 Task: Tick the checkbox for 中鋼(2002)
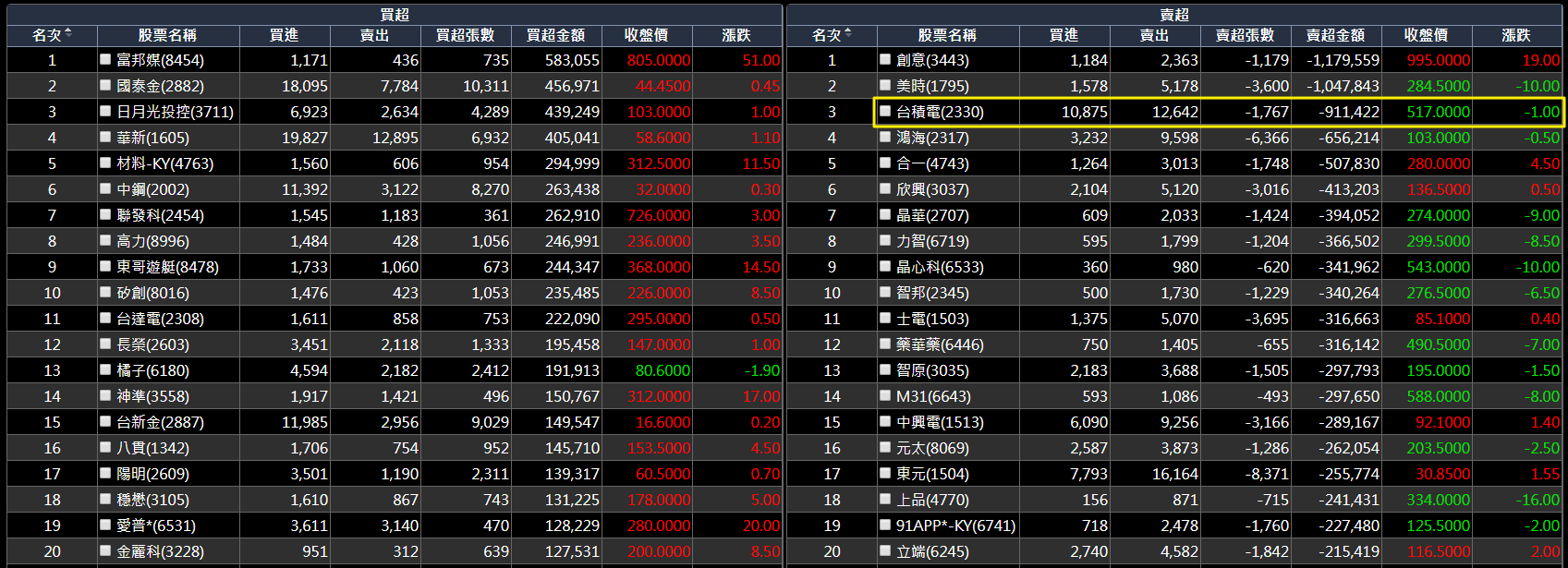pos(105,189)
